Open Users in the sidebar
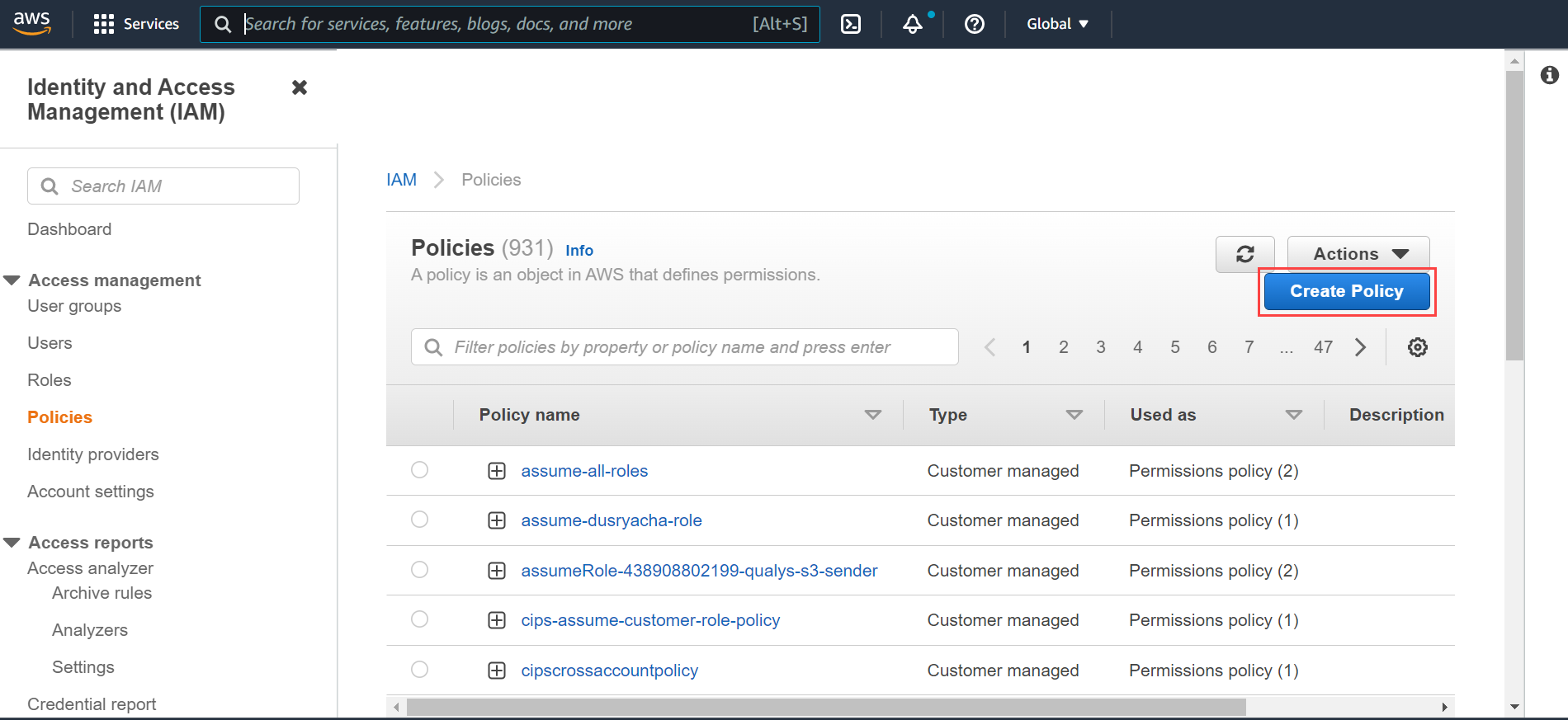 pyautogui.click(x=50, y=343)
